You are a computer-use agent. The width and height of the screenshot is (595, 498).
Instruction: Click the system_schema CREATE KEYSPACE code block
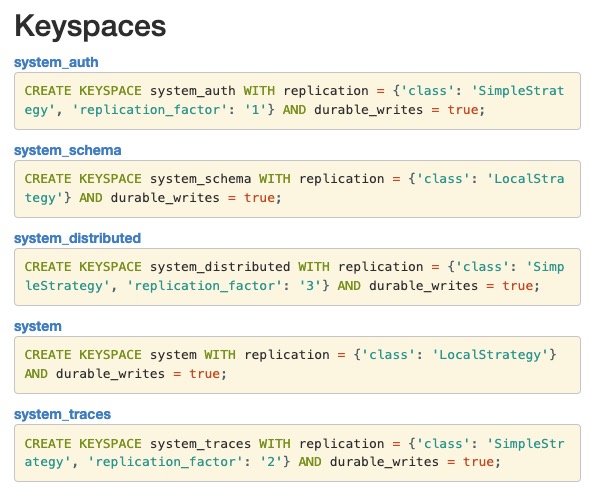click(297, 189)
